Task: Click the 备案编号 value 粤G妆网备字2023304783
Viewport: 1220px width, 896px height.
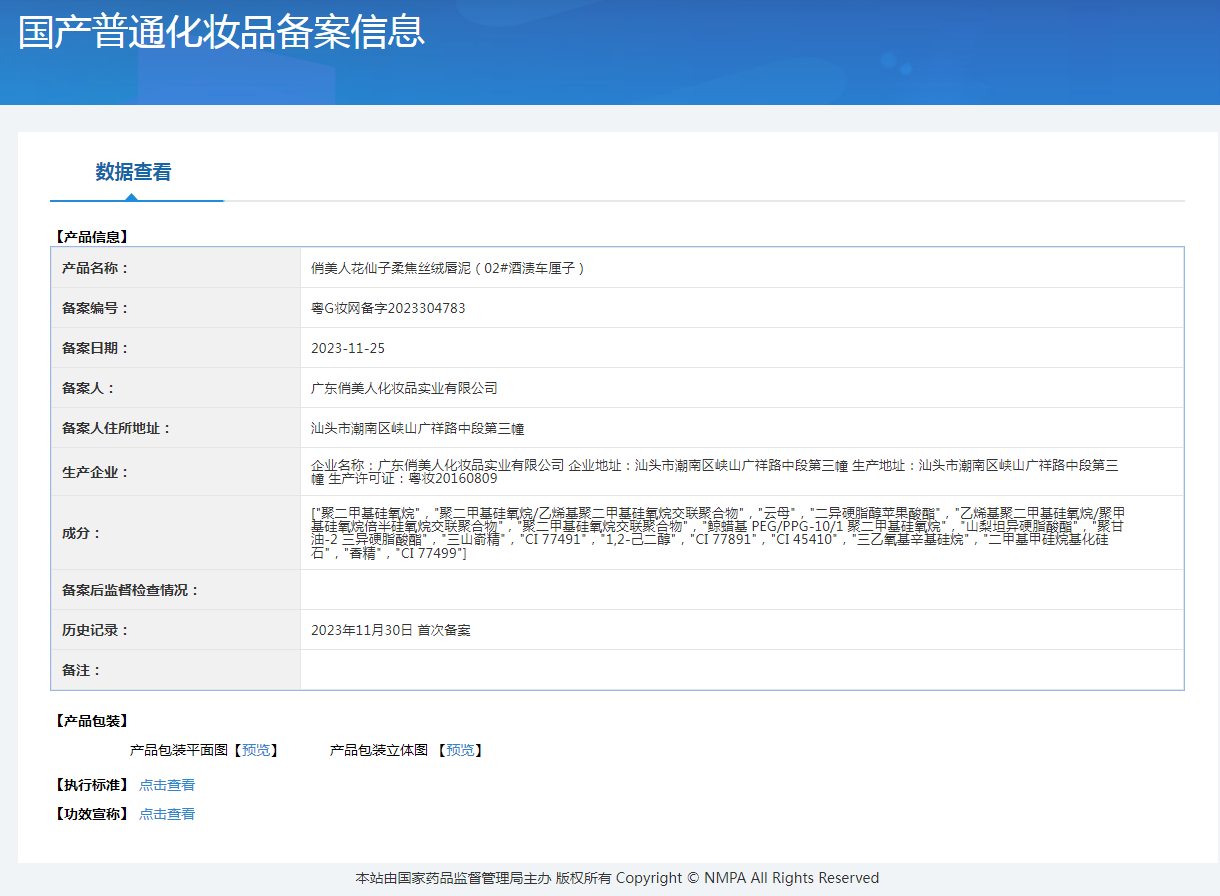Action: (388, 308)
